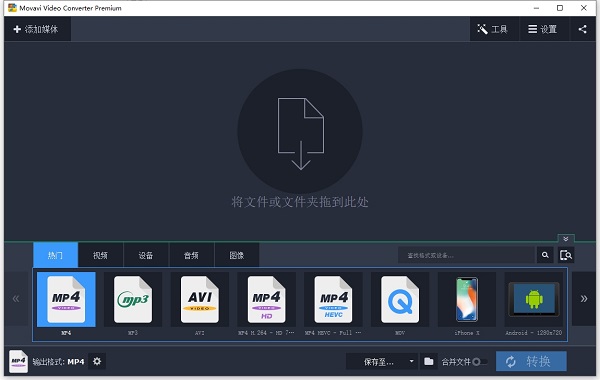
Task: Open the 保存至 save-to dropdown
Action: 382,361
